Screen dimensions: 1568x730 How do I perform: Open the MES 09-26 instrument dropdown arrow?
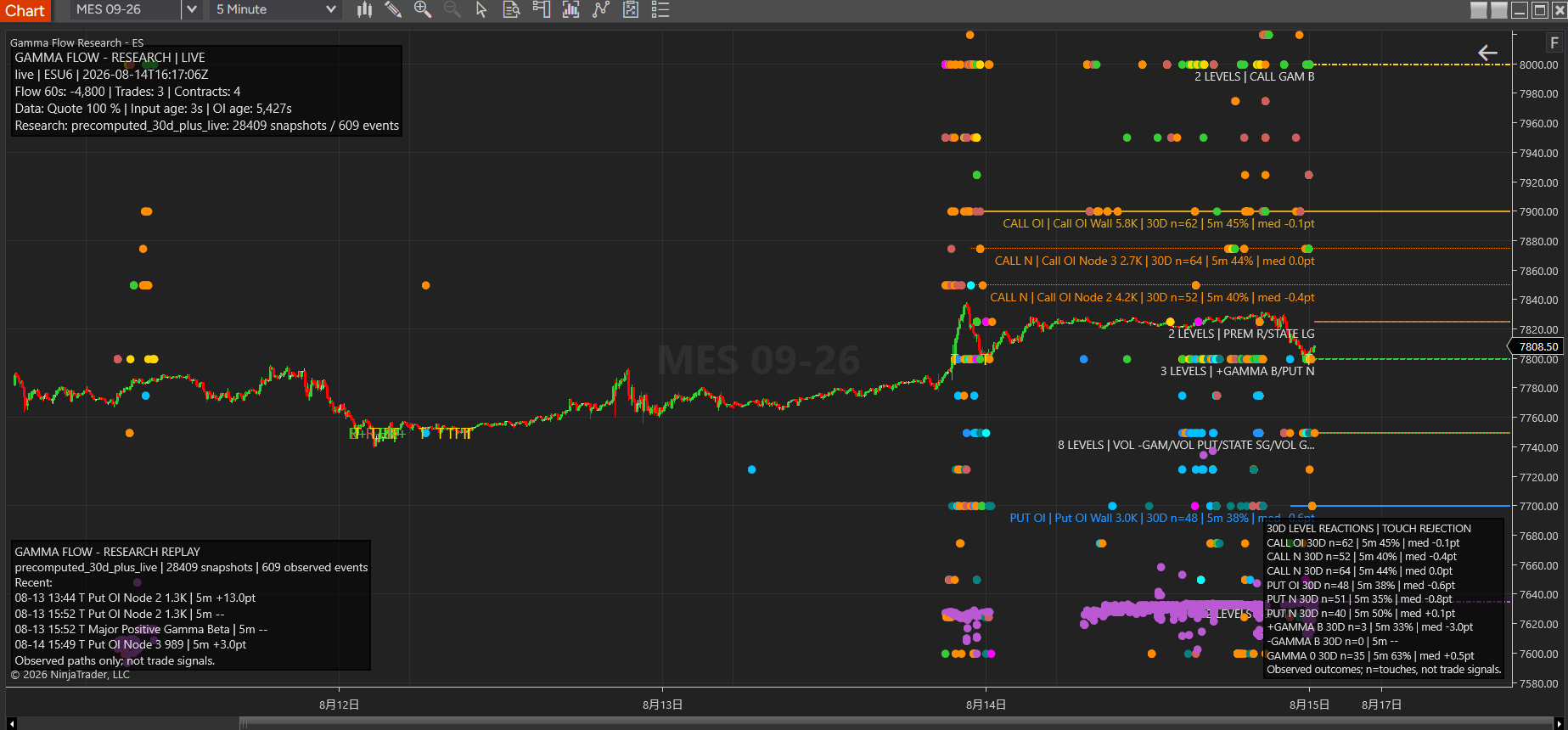point(192,9)
